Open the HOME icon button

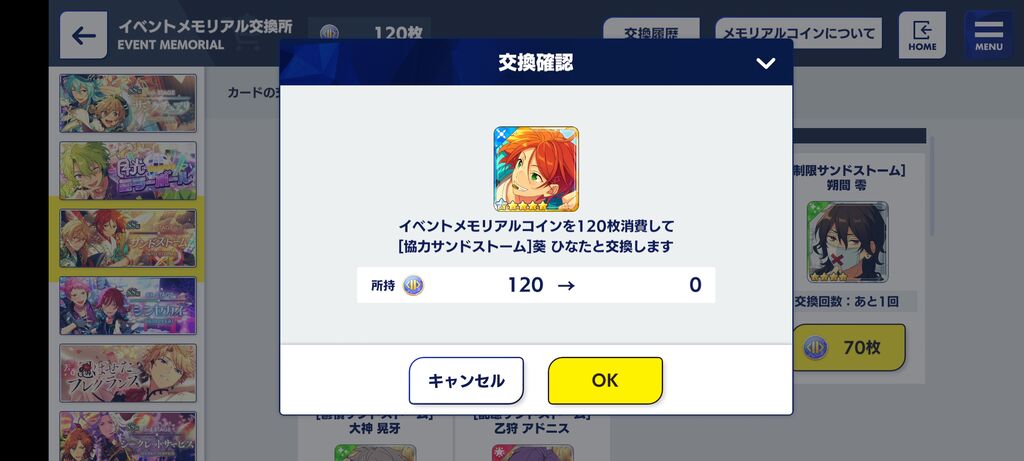[922, 35]
